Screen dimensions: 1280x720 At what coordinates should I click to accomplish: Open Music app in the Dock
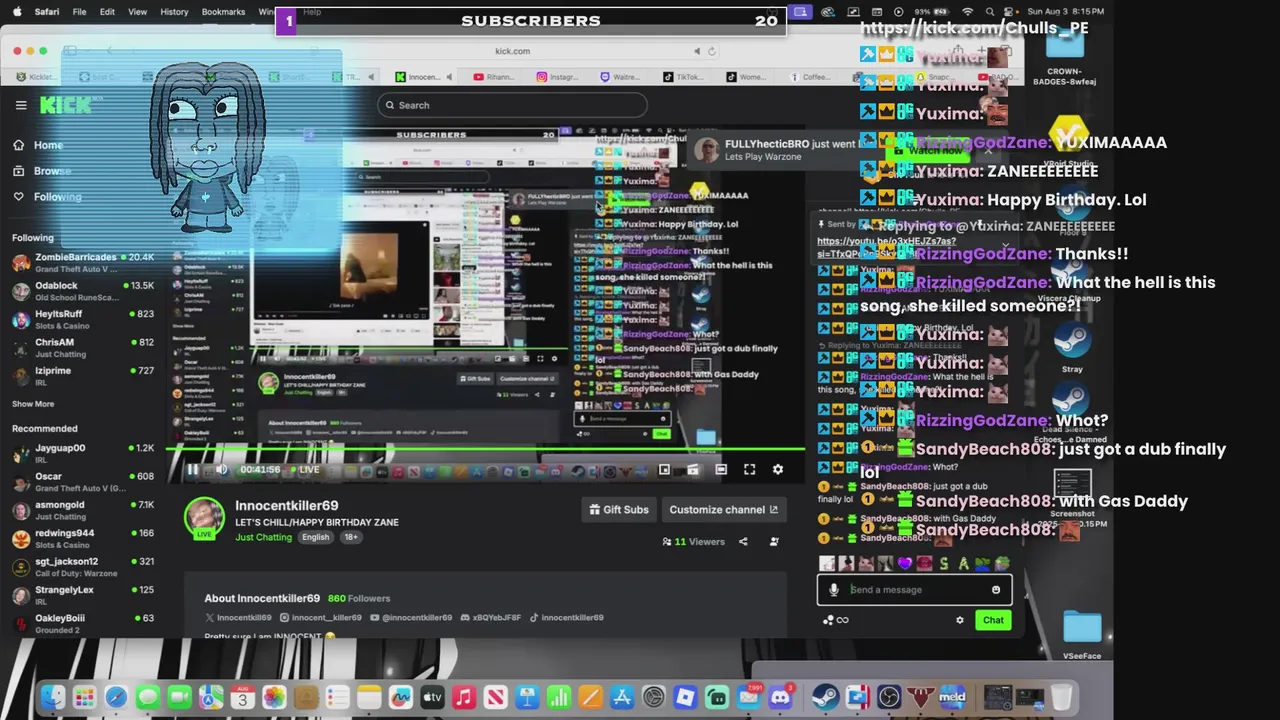click(463, 697)
